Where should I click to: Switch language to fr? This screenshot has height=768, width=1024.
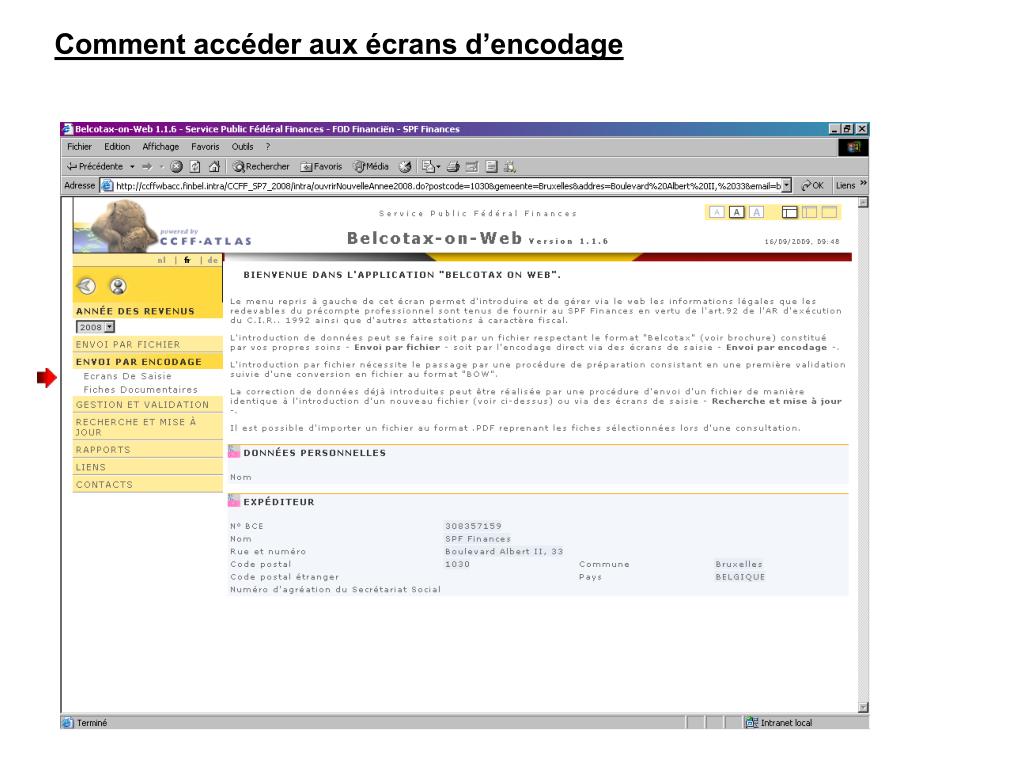187,260
